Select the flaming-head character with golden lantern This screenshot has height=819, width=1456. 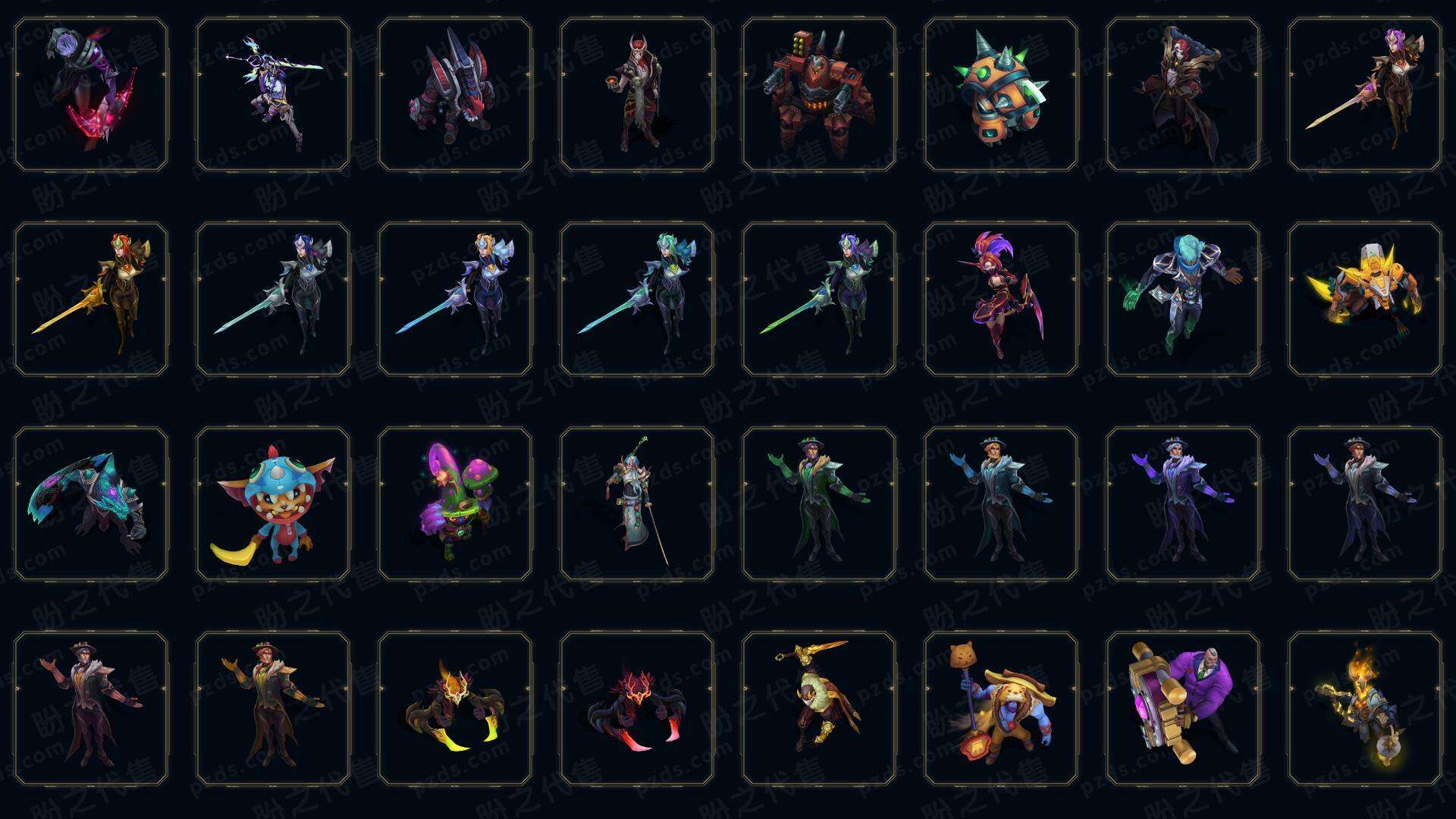[1365, 708]
